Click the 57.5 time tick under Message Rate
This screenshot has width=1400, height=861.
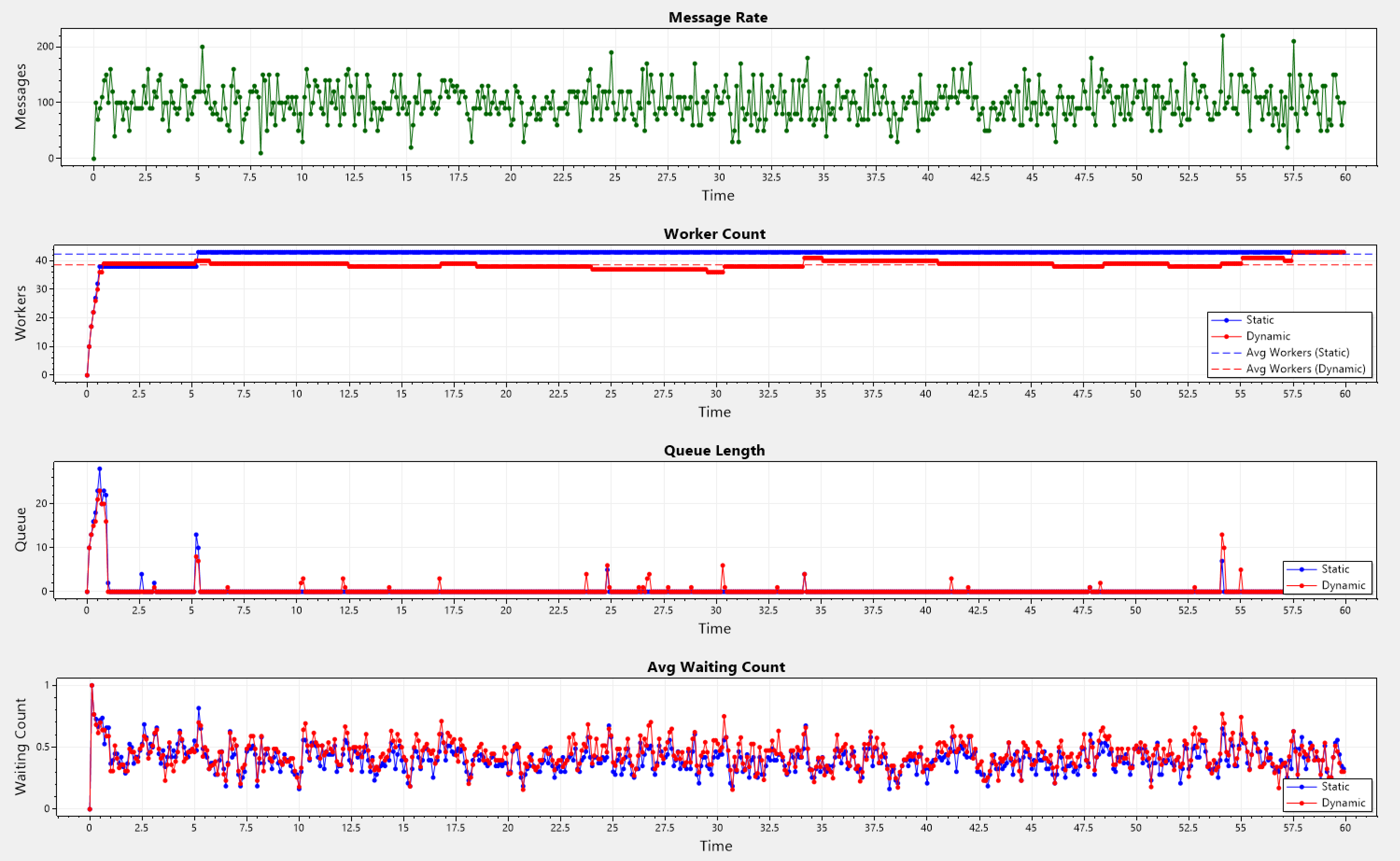(x=1293, y=177)
